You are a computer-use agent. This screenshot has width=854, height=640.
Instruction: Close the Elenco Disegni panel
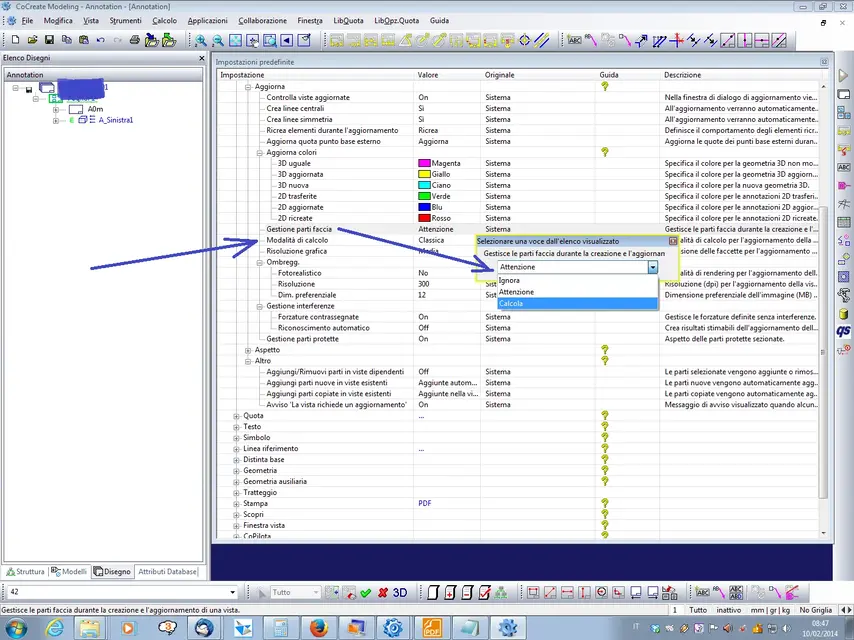pos(202,58)
